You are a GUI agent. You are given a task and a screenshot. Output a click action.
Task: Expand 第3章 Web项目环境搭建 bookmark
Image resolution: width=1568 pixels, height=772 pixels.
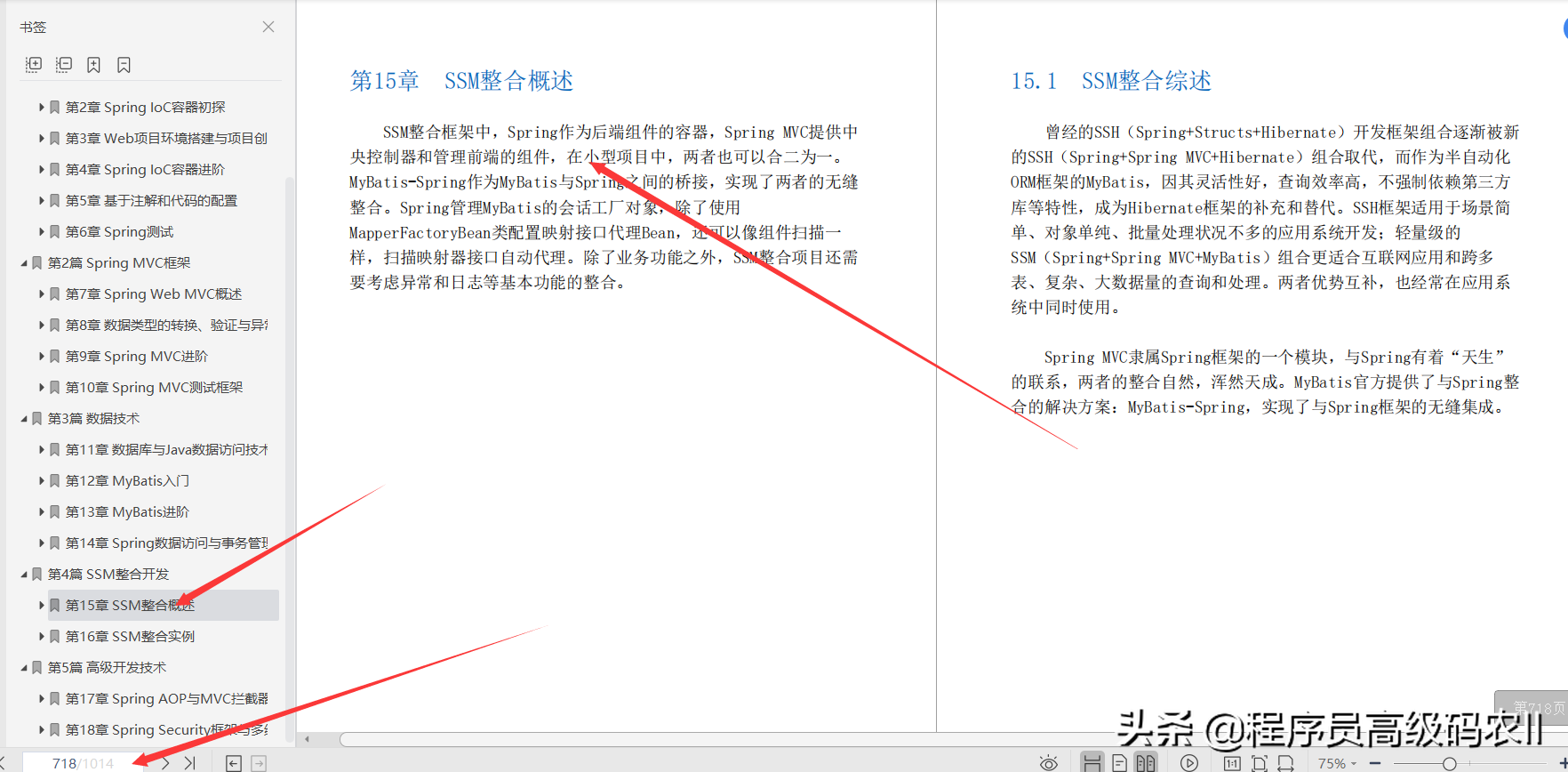41,138
